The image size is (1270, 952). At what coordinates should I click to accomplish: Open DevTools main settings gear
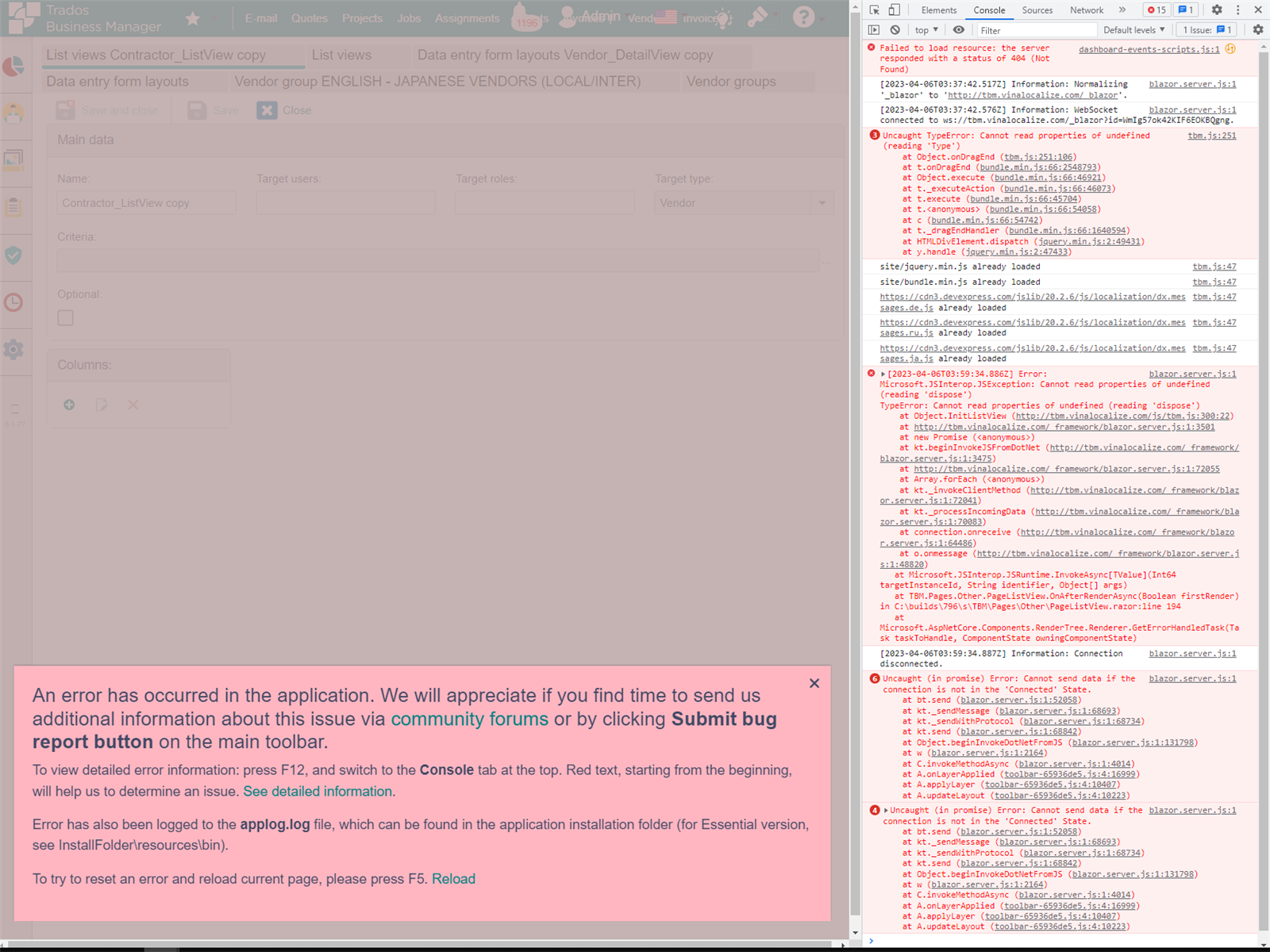1217,10
